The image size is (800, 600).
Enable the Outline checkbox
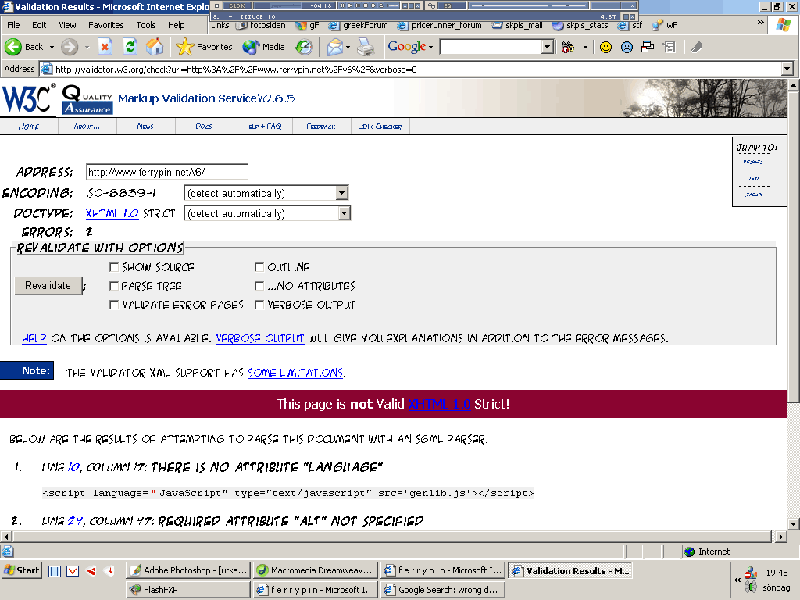259,267
